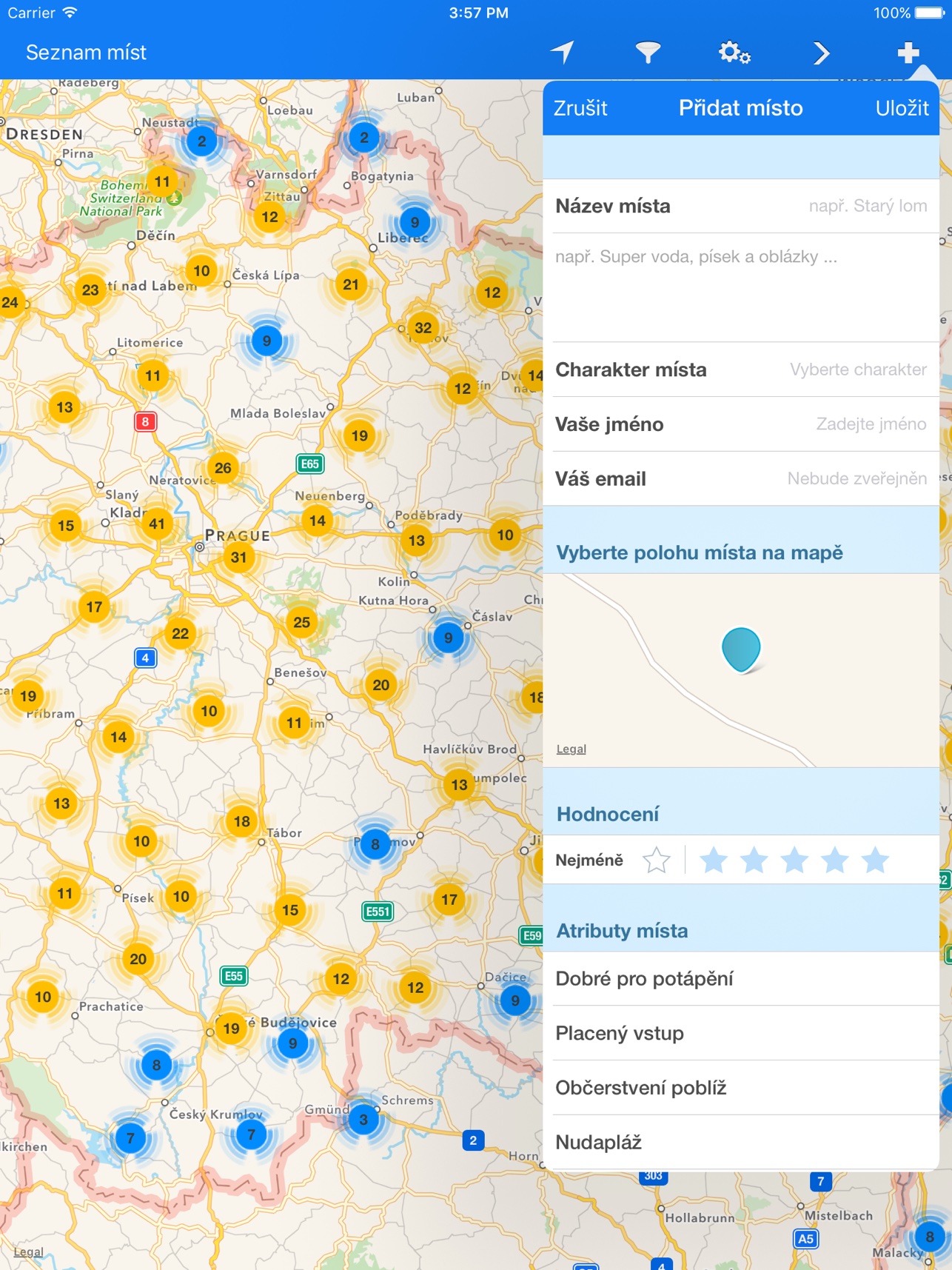Tap the blue cluster 9 at Liberec
952x1270 pixels.
click(415, 222)
